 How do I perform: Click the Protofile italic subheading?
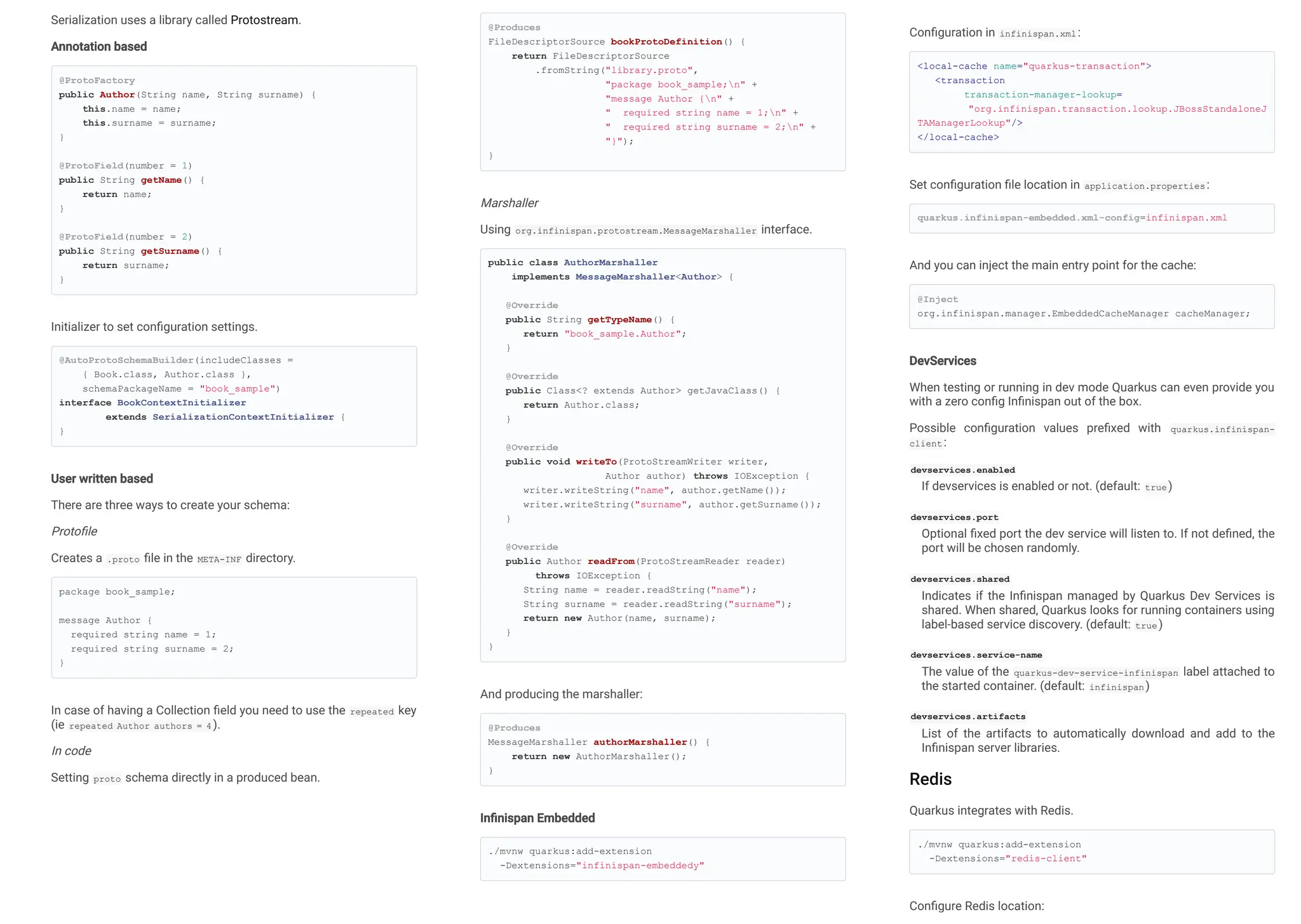[x=74, y=532]
